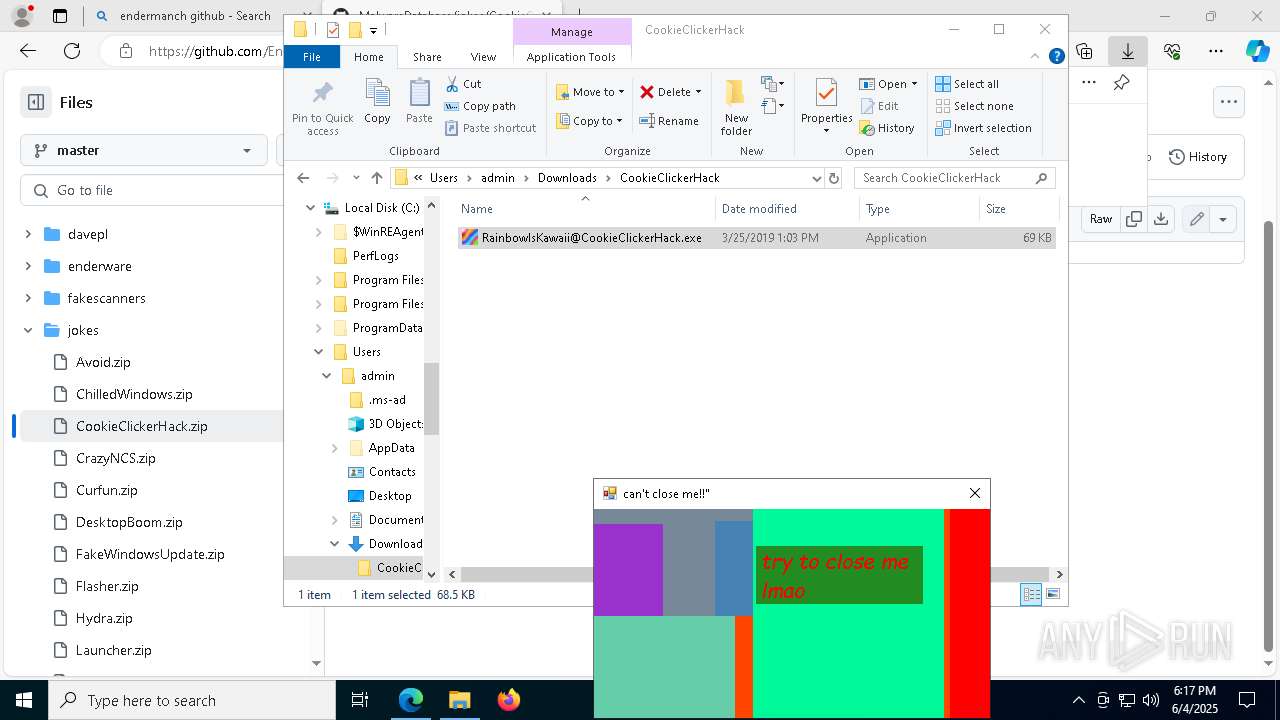Expand the davepl folder in GitHub tree

pos(28,234)
